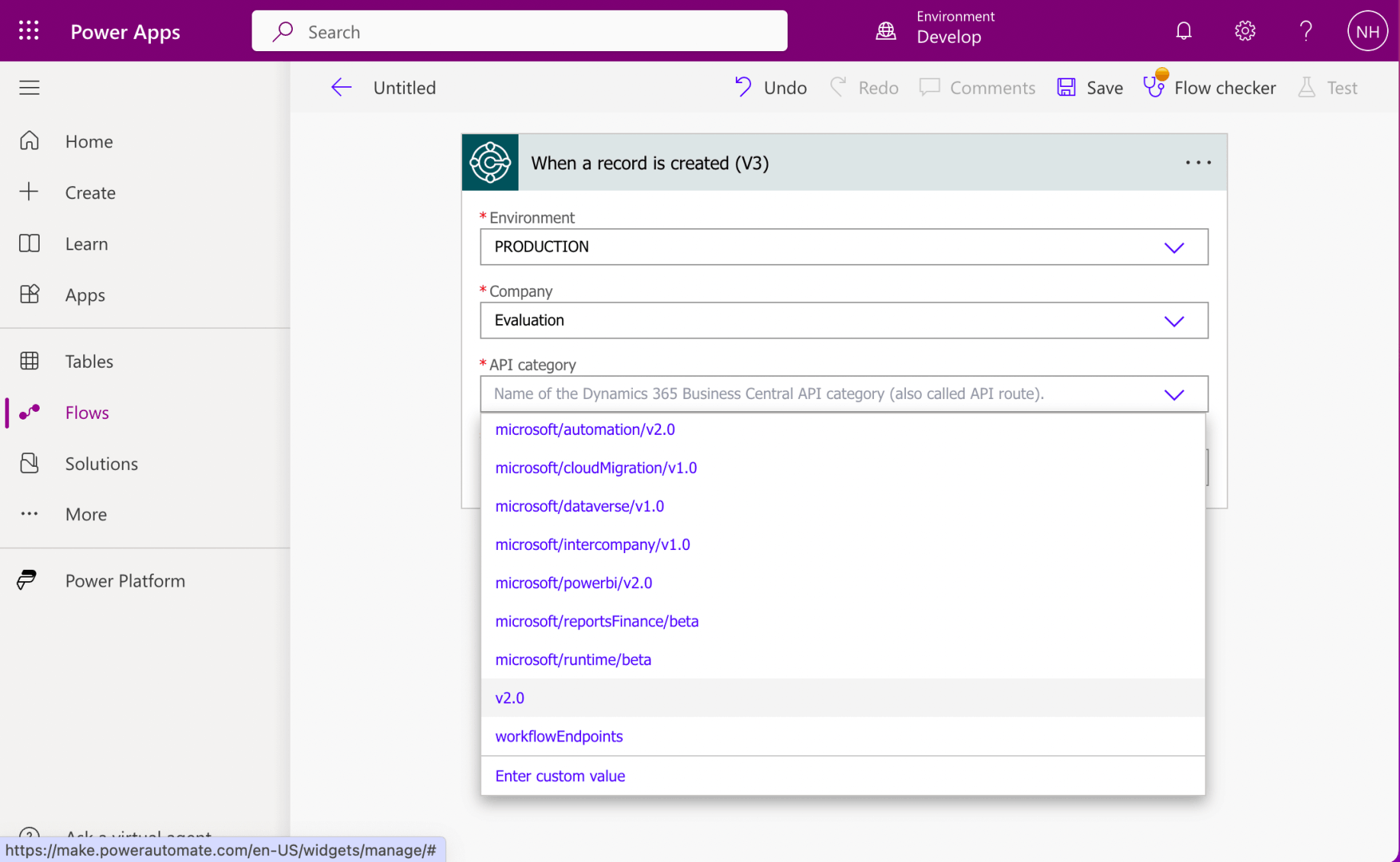Click the back arrow next to Untitled
Screen dimensions: 1400x862
341,88
